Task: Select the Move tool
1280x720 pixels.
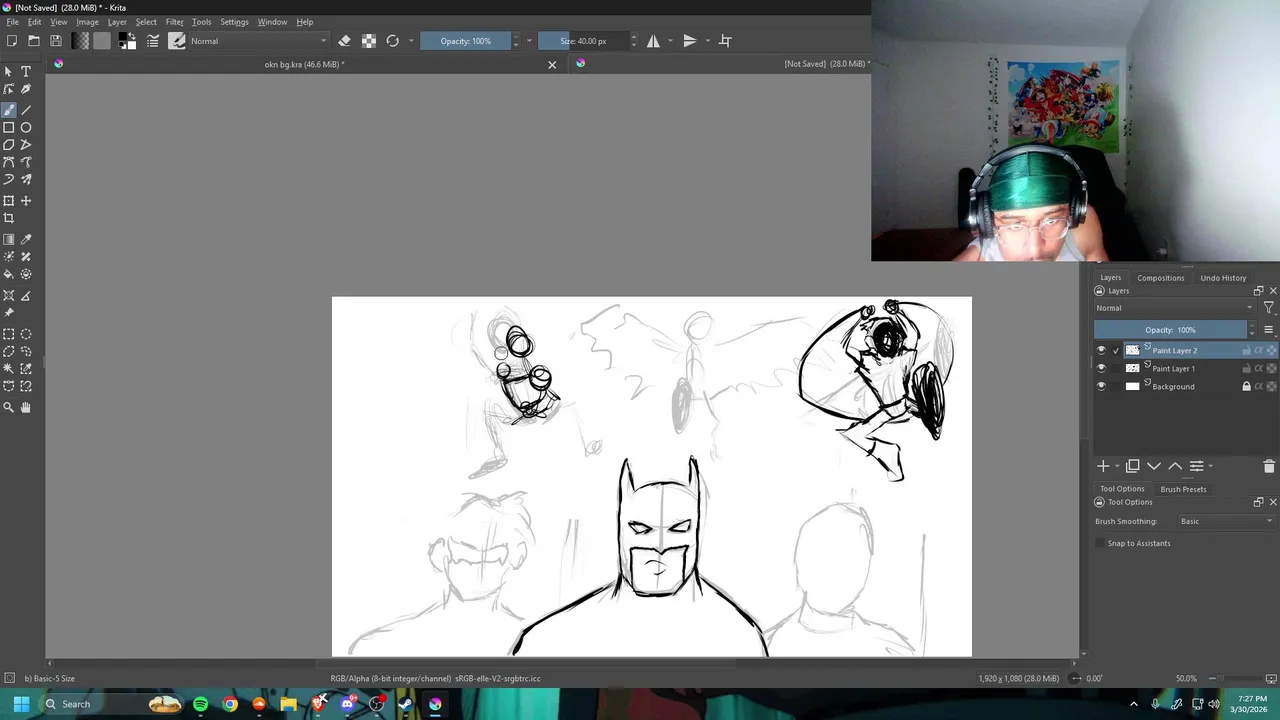Action: [x=26, y=201]
